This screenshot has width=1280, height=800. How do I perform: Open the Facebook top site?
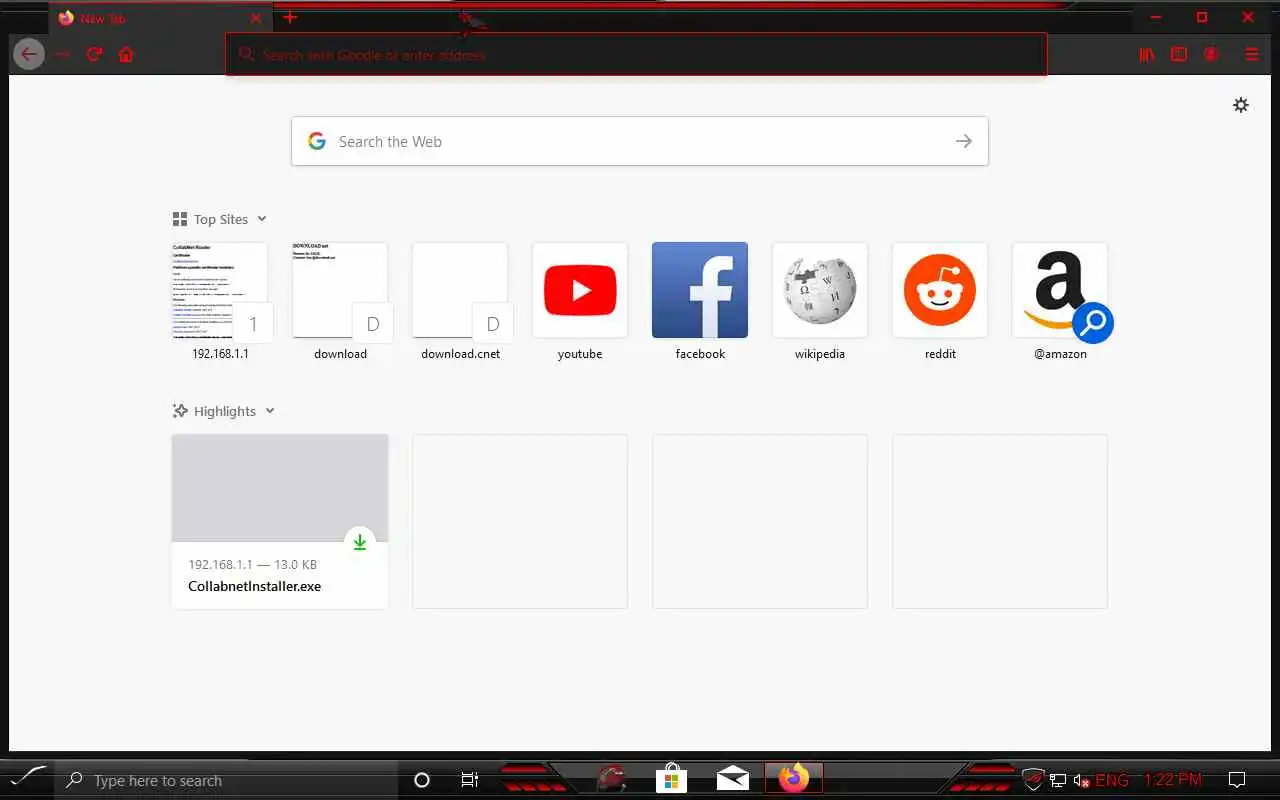pos(700,300)
